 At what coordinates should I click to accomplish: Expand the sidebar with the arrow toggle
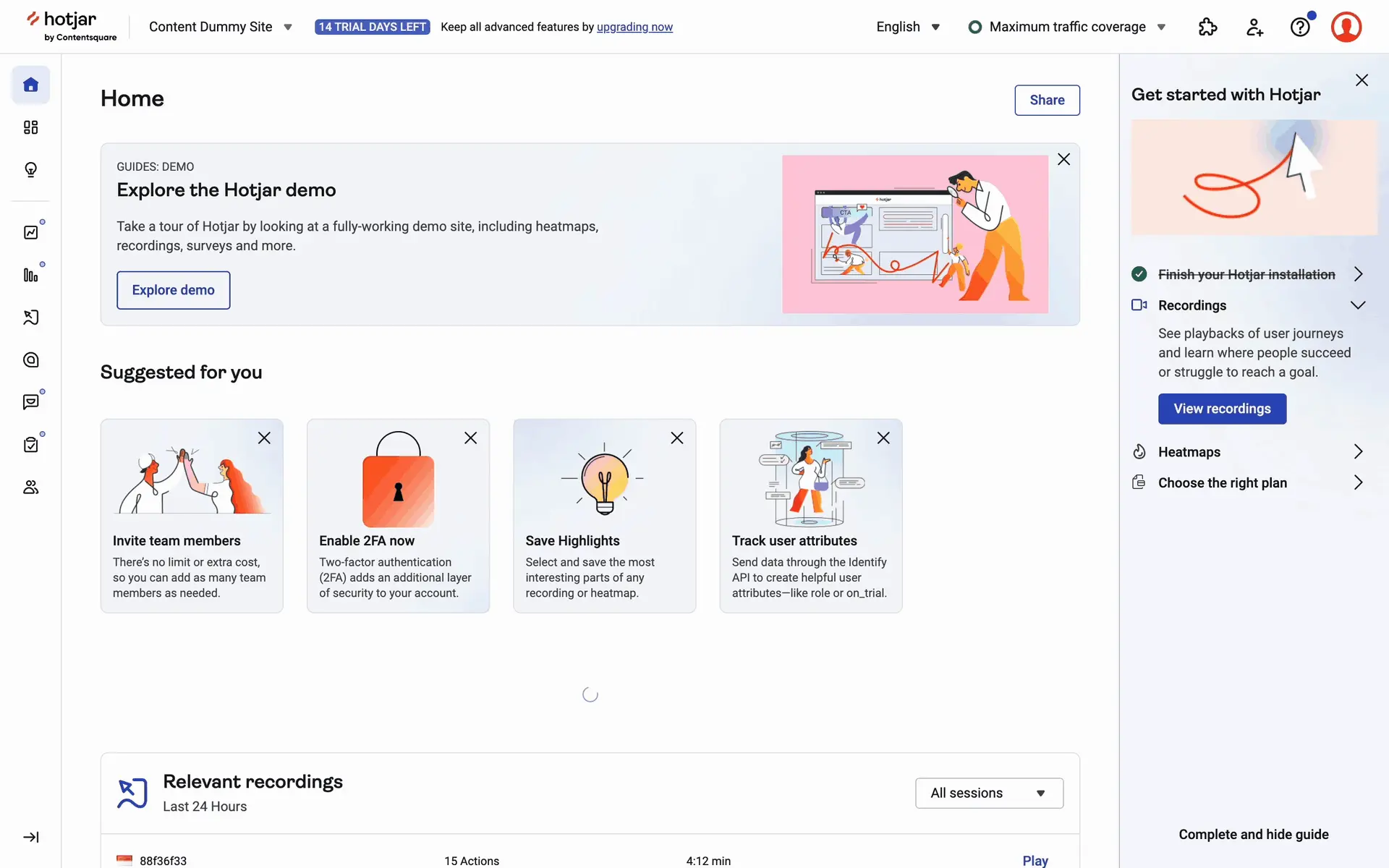pyautogui.click(x=30, y=837)
